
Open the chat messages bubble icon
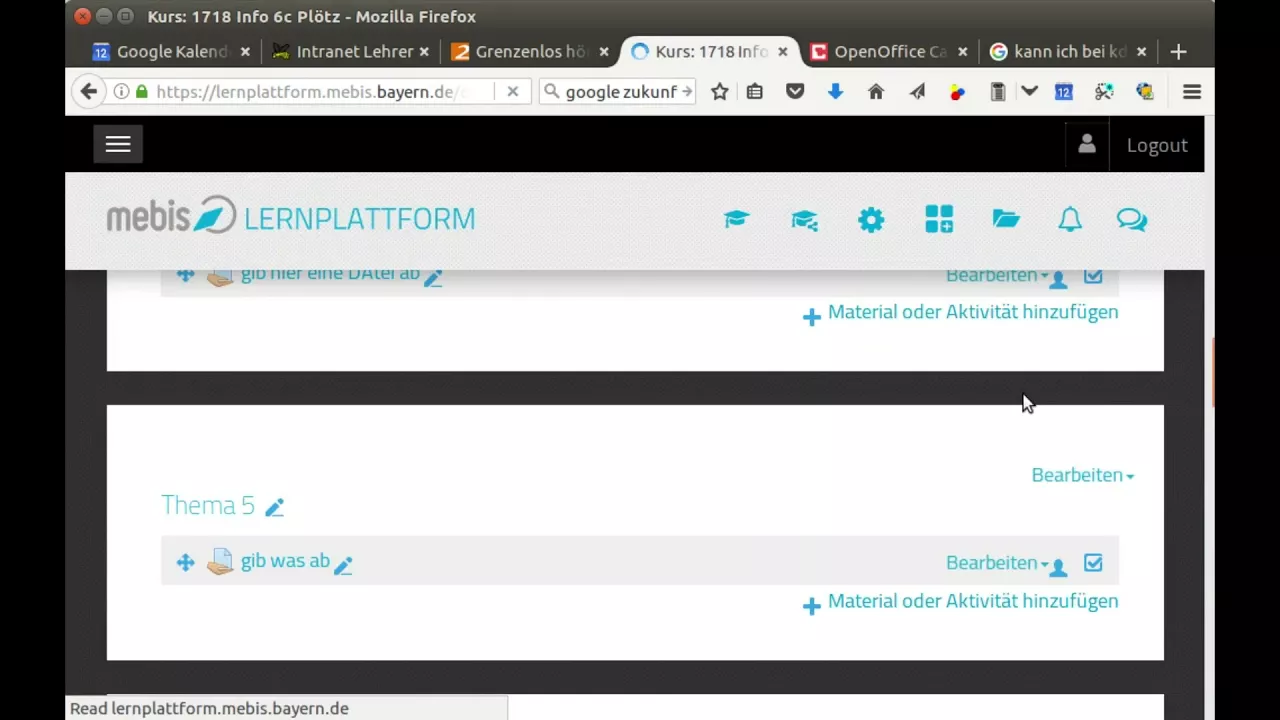tap(1132, 219)
